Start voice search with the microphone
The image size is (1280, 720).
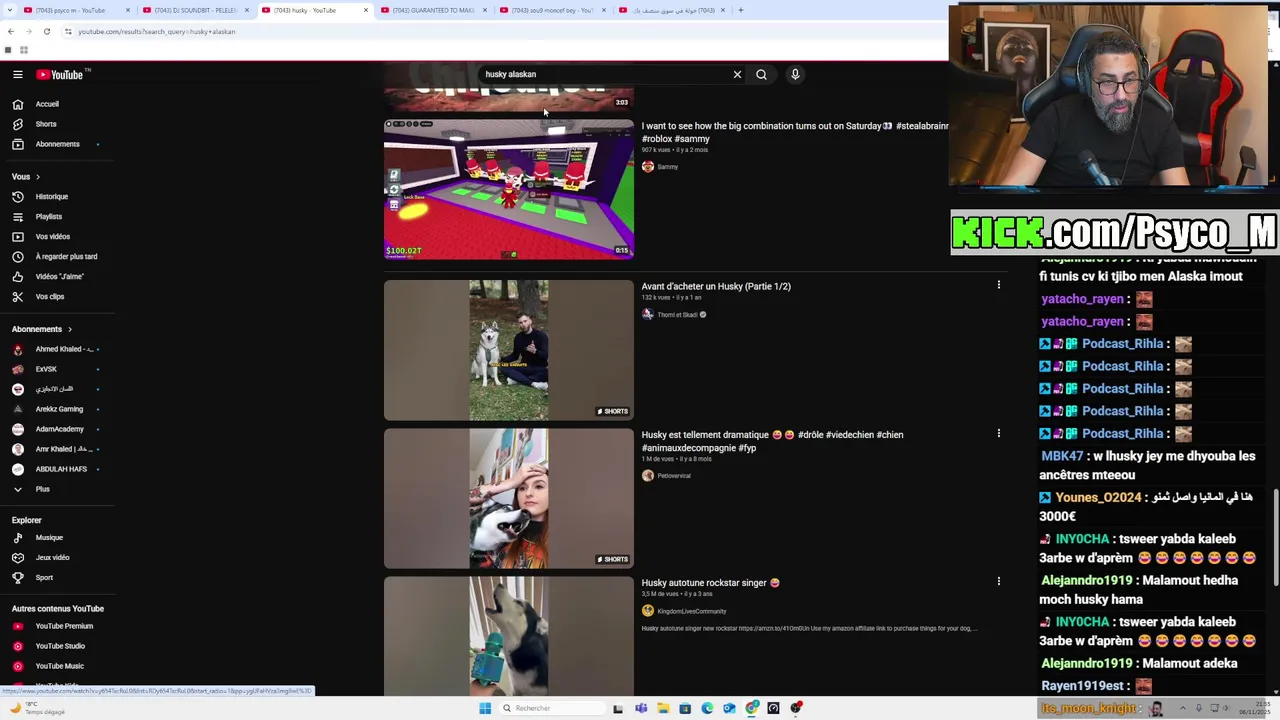point(795,74)
